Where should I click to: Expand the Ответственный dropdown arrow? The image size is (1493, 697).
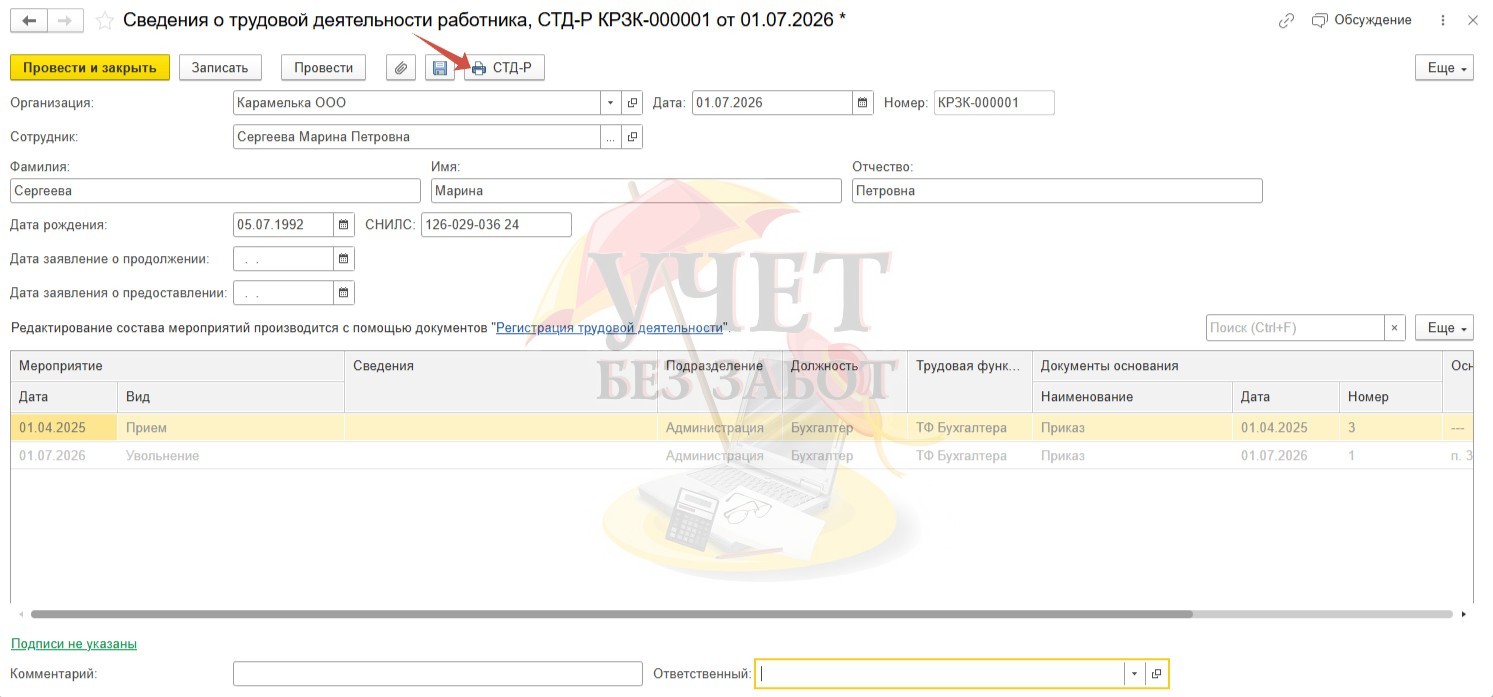tap(1134, 674)
